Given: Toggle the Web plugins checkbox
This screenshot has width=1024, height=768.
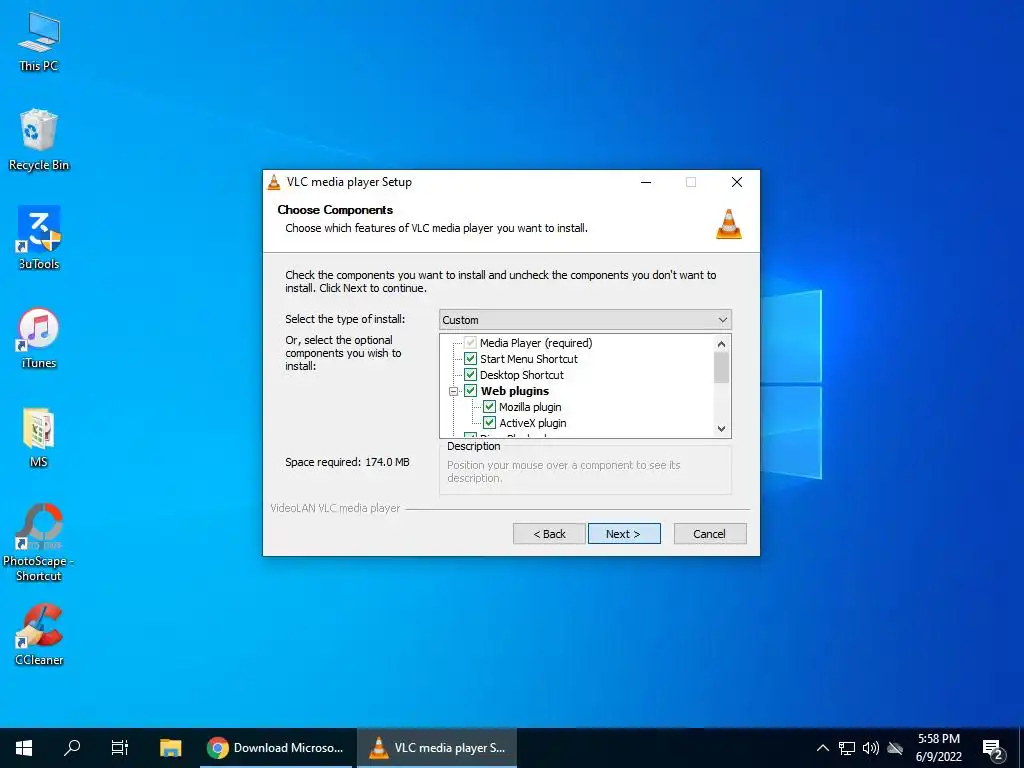Looking at the screenshot, I should [x=470, y=391].
